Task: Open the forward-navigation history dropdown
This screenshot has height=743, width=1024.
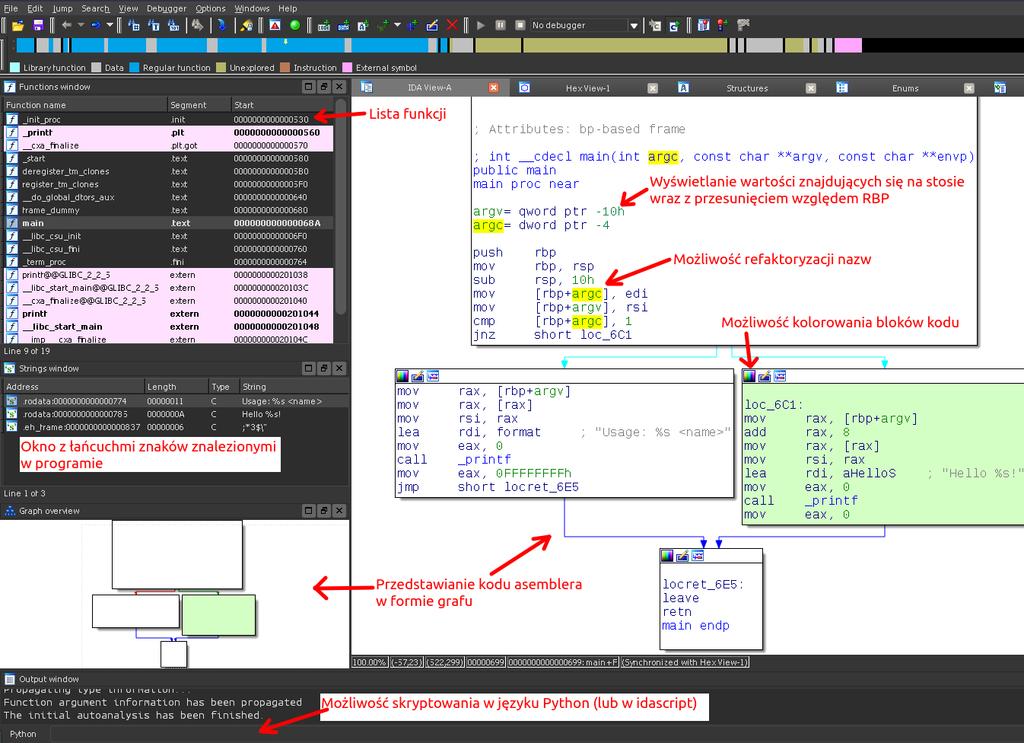Action: point(110,25)
